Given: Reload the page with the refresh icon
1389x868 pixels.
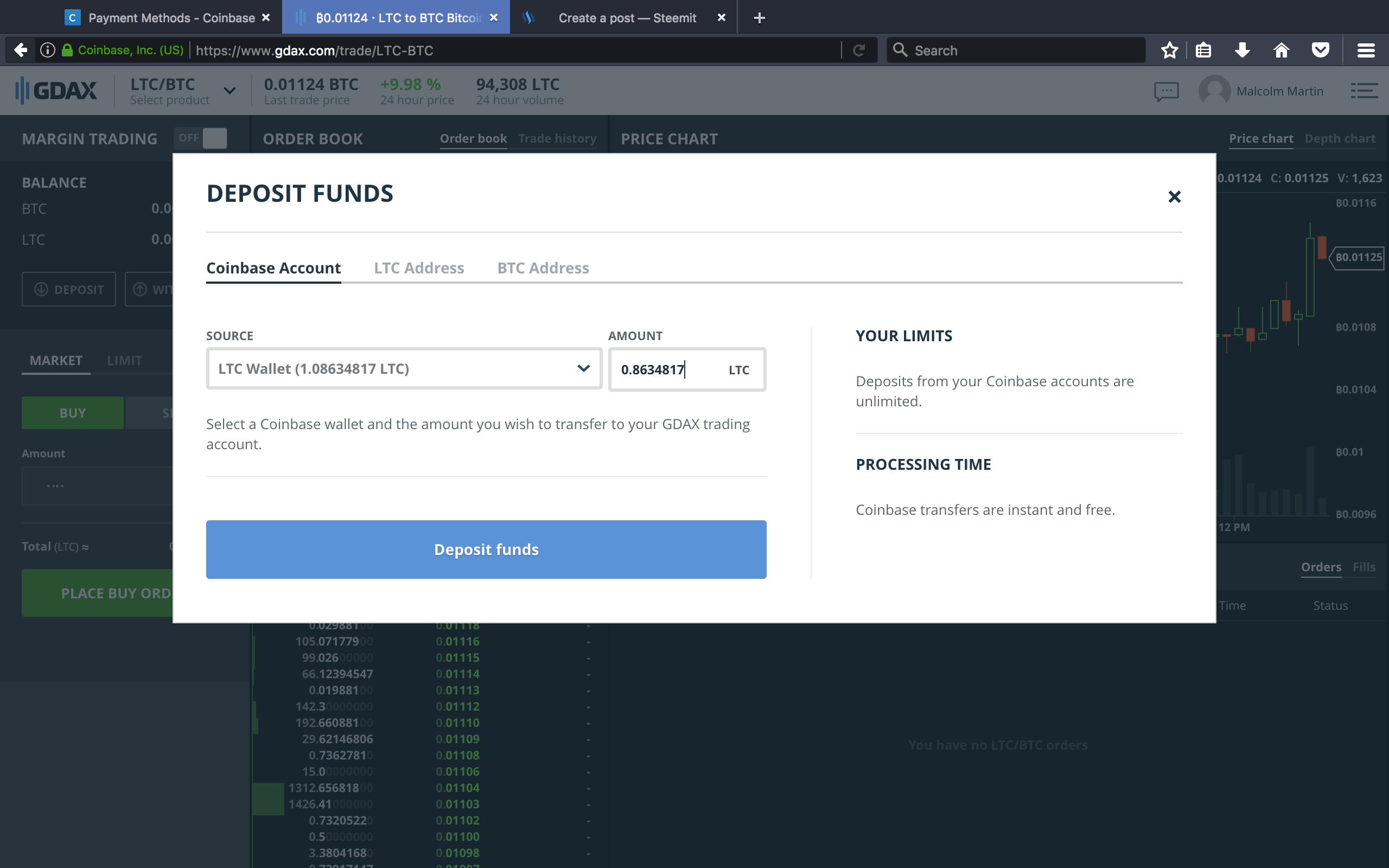Looking at the screenshot, I should point(859,50).
